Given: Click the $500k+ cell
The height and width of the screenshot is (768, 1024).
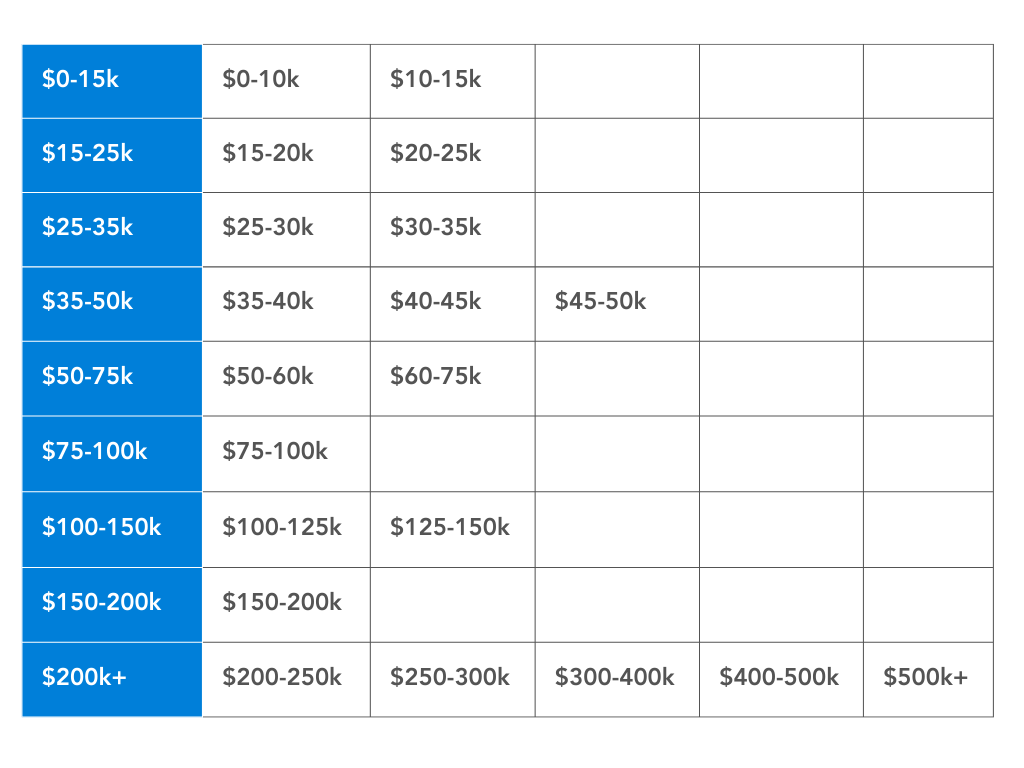Looking at the screenshot, I should tap(927, 678).
